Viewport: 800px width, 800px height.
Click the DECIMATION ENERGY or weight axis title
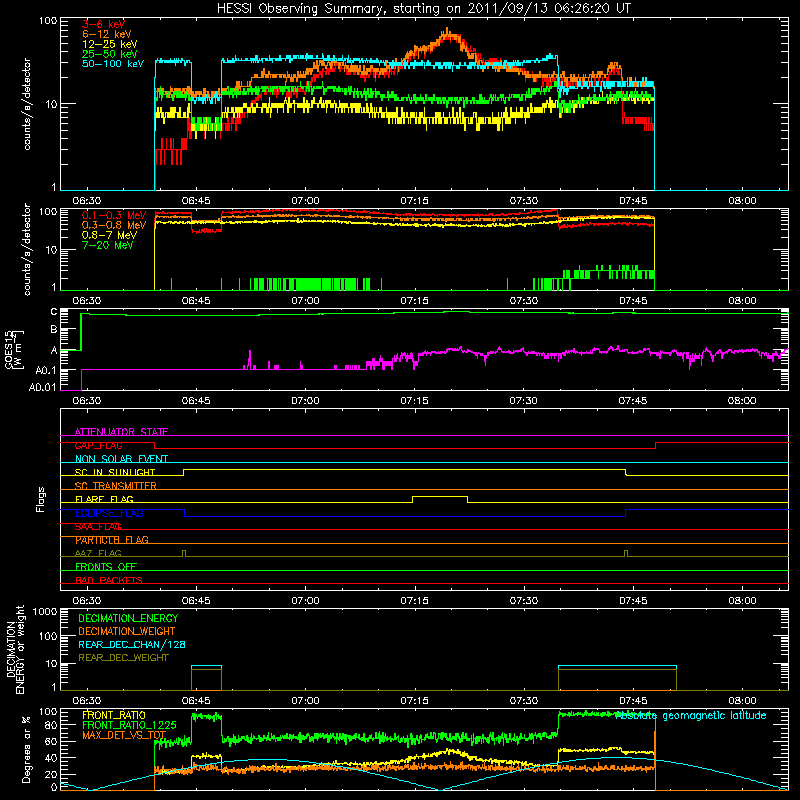pyautogui.click(x=15, y=649)
